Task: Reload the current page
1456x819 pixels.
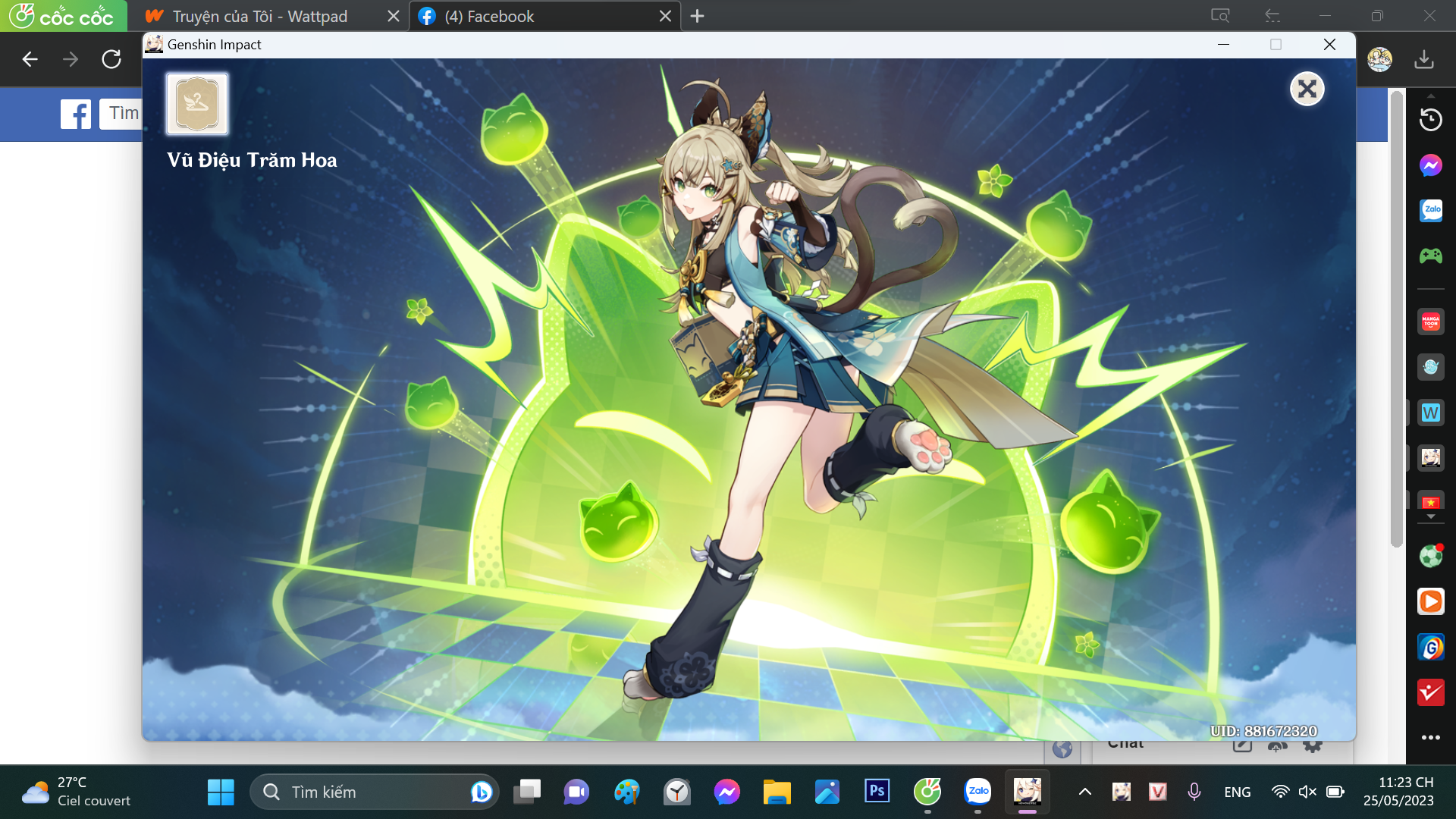Action: tap(111, 59)
